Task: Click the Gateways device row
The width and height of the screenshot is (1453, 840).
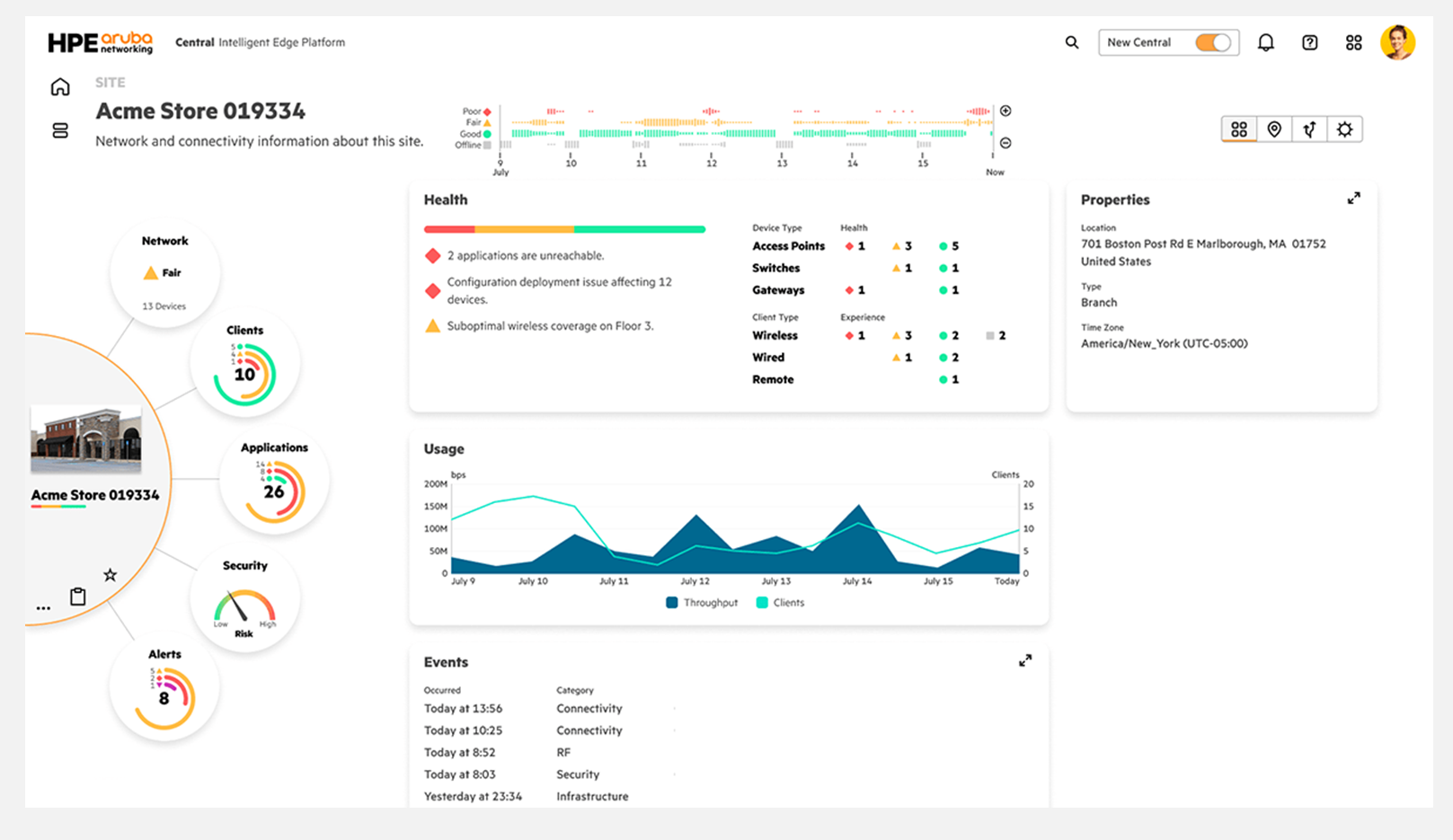Action: 856,290
